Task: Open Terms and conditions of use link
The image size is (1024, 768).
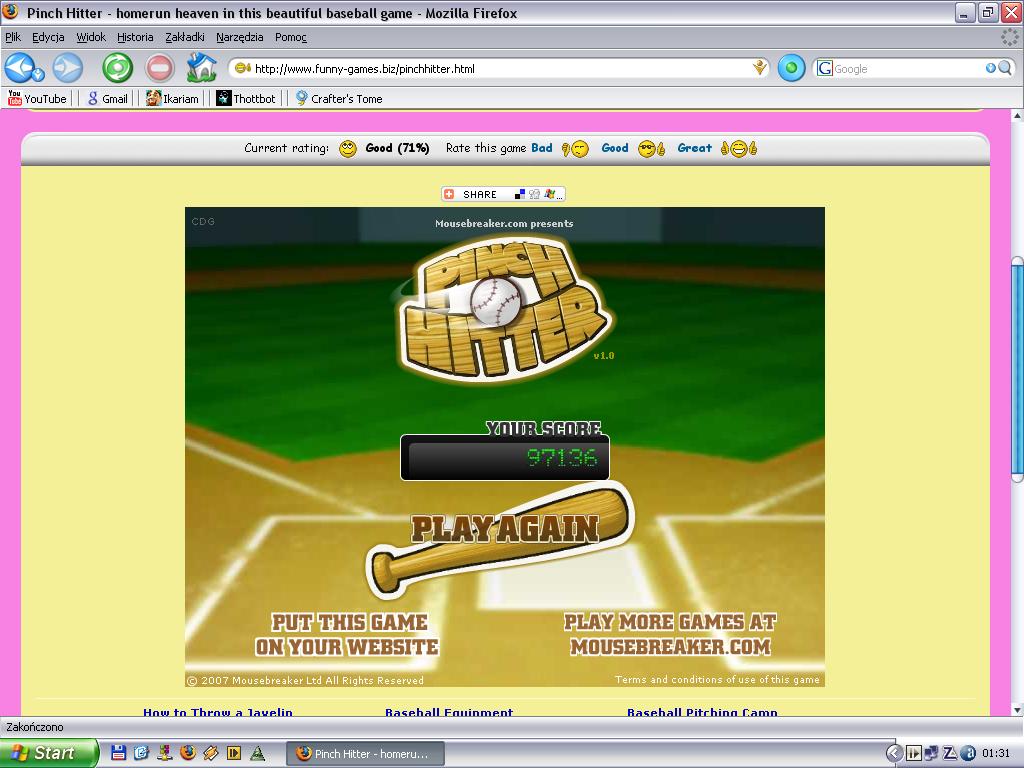Action: tap(717, 680)
